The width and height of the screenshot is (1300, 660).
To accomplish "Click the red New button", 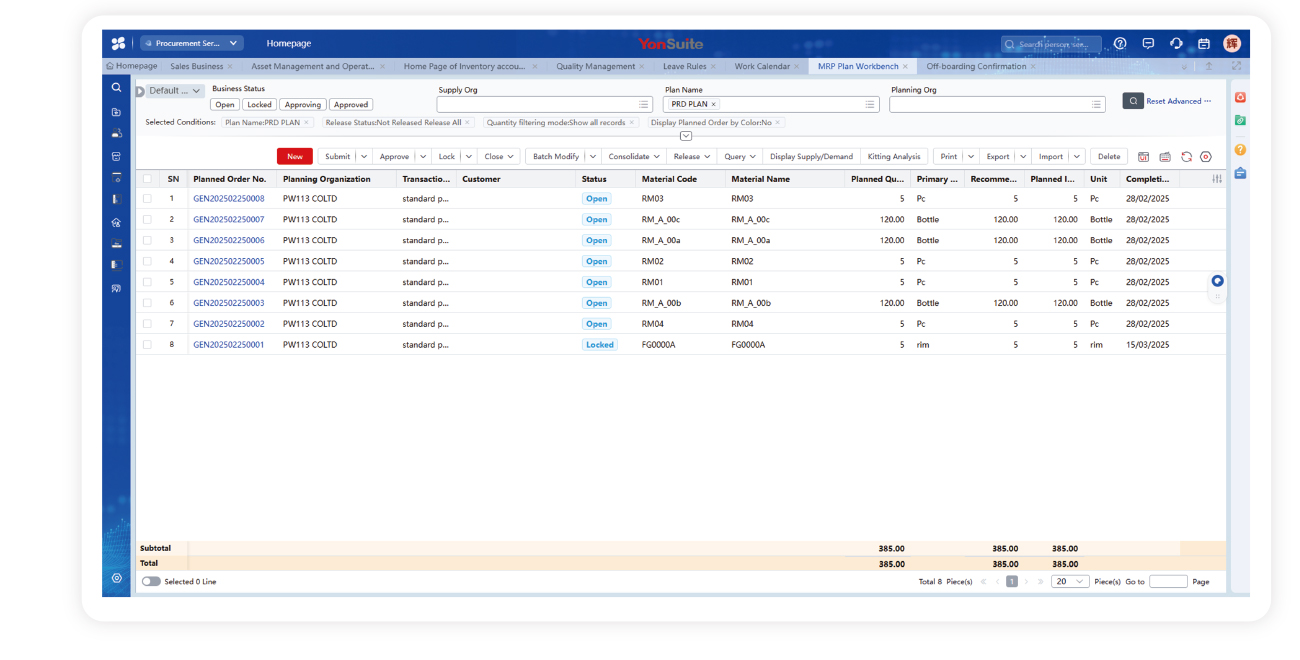I will [295, 157].
